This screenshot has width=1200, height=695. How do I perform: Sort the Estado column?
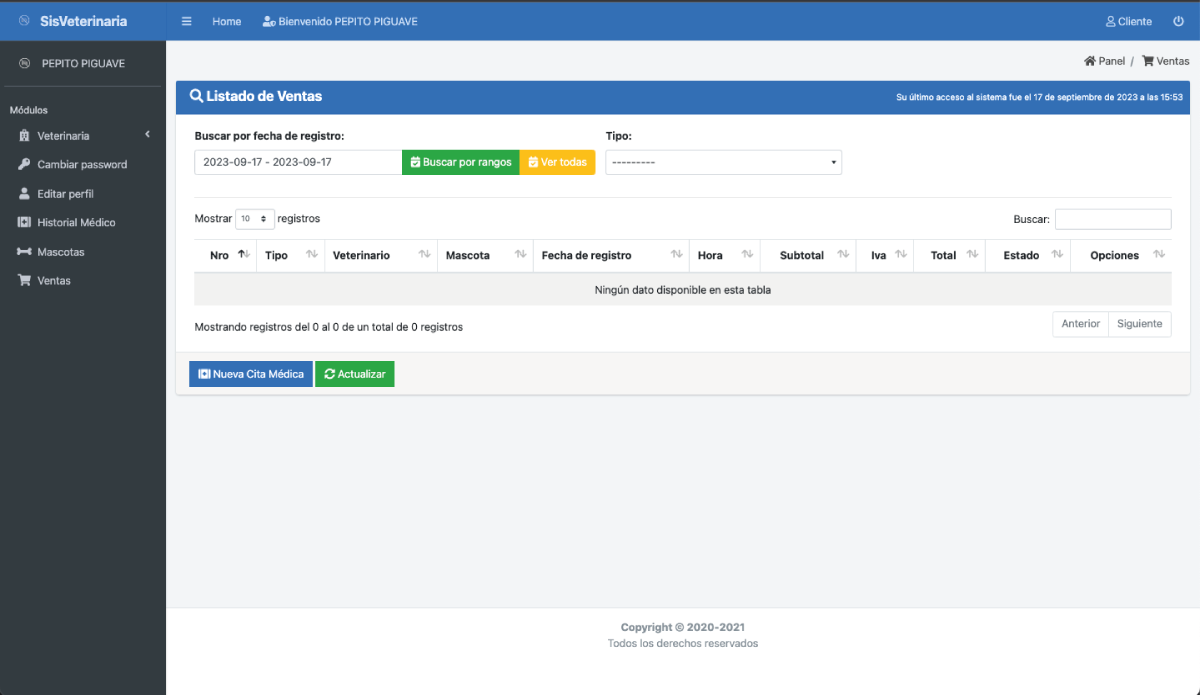[1056, 255]
